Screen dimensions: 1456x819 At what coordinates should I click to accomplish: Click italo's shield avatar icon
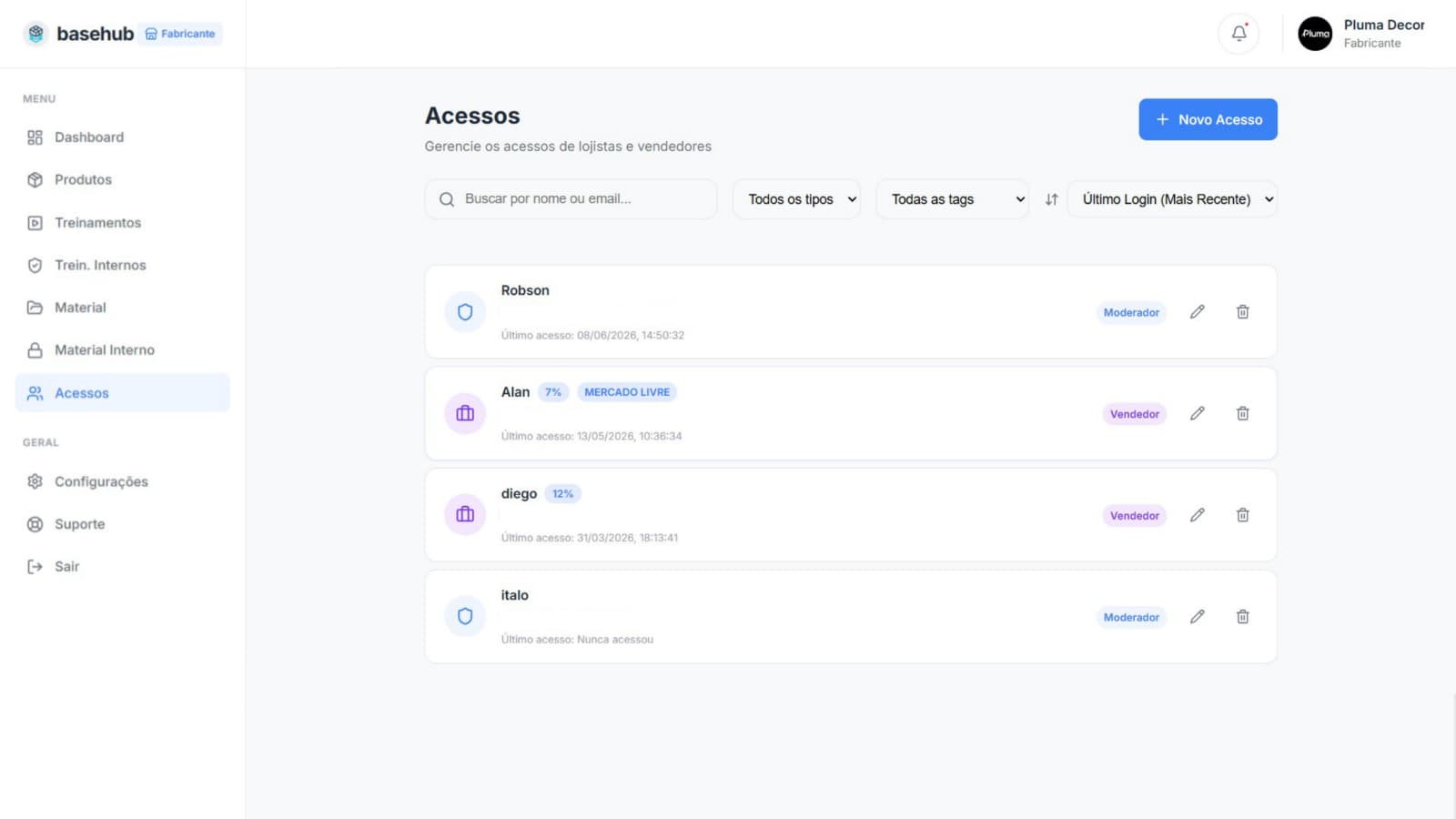465,617
